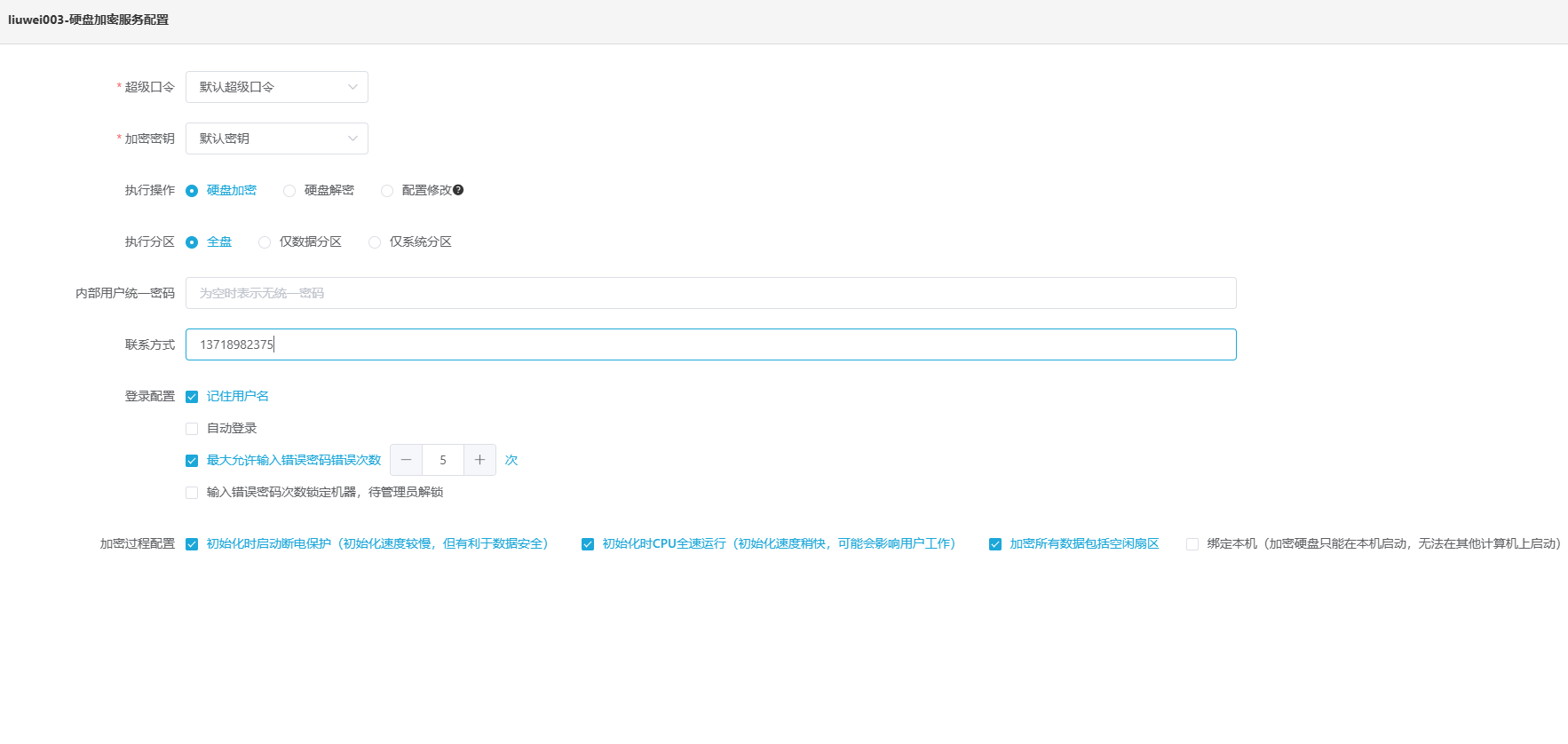1568x744 pixels.
Task: Choose the 仅系统分区 radio option
Action: tap(375, 242)
